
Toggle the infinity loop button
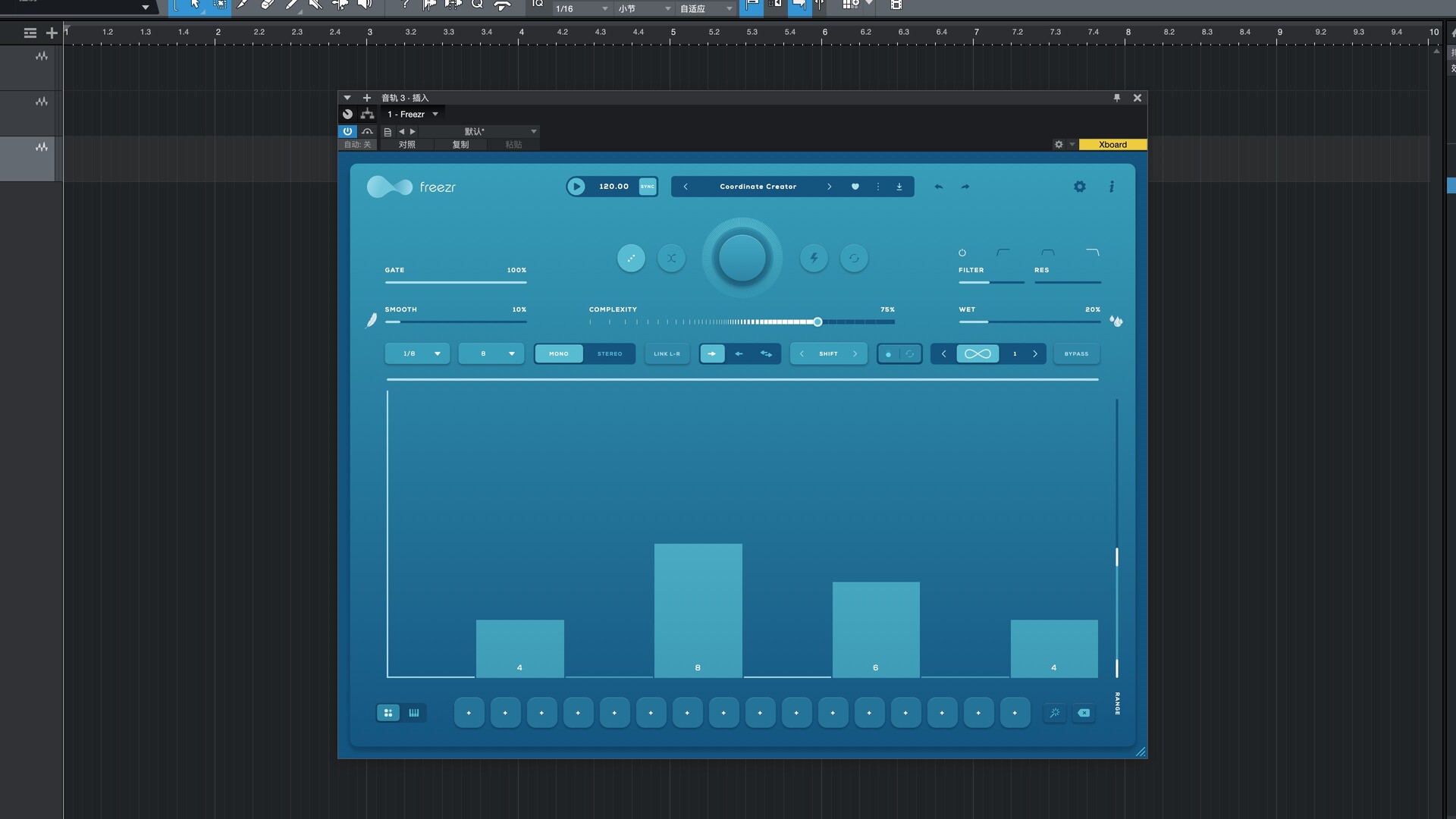pyautogui.click(x=977, y=353)
